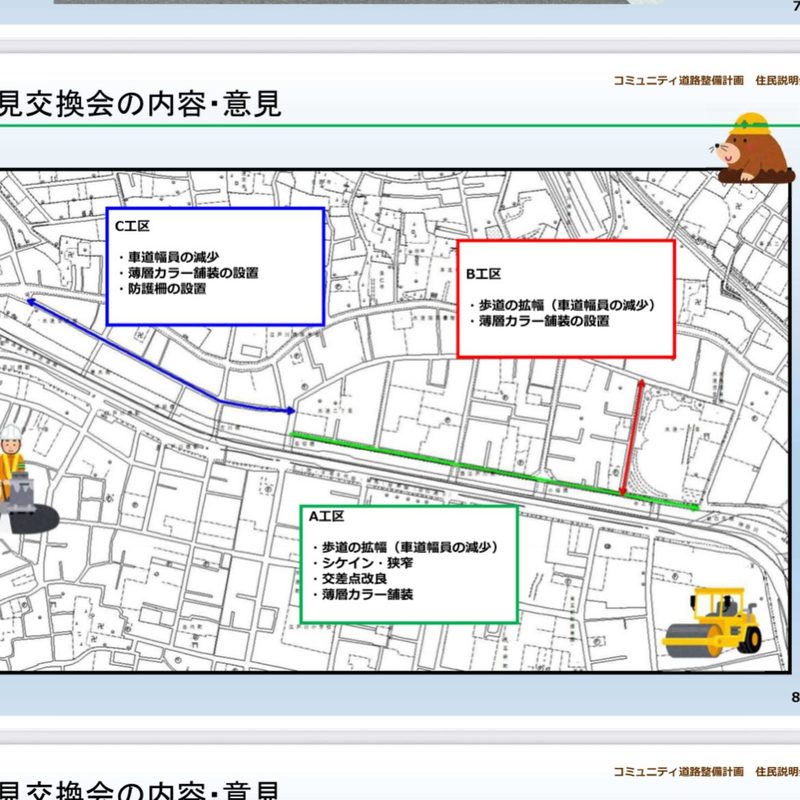Select the B工区 heading in red box
Viewport: 800px width, 800px height.
click(482, 273)
